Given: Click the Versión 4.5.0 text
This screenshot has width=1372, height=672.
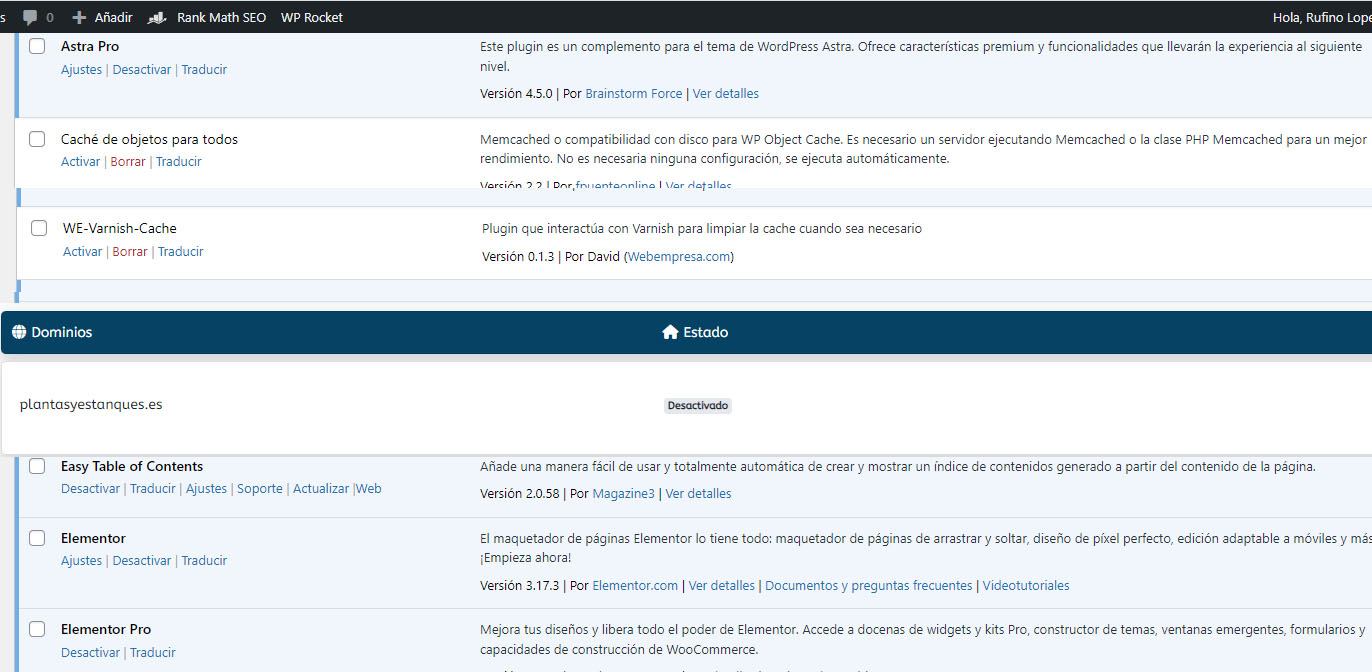Looking at the screenshot, I should pos(515,94).
